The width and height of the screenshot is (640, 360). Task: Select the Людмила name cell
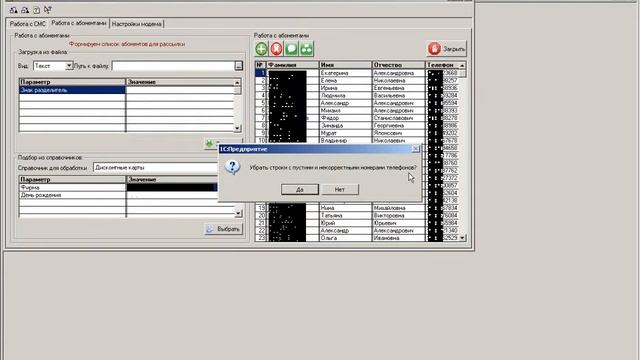pyautogui.click(x=345, y=96)
